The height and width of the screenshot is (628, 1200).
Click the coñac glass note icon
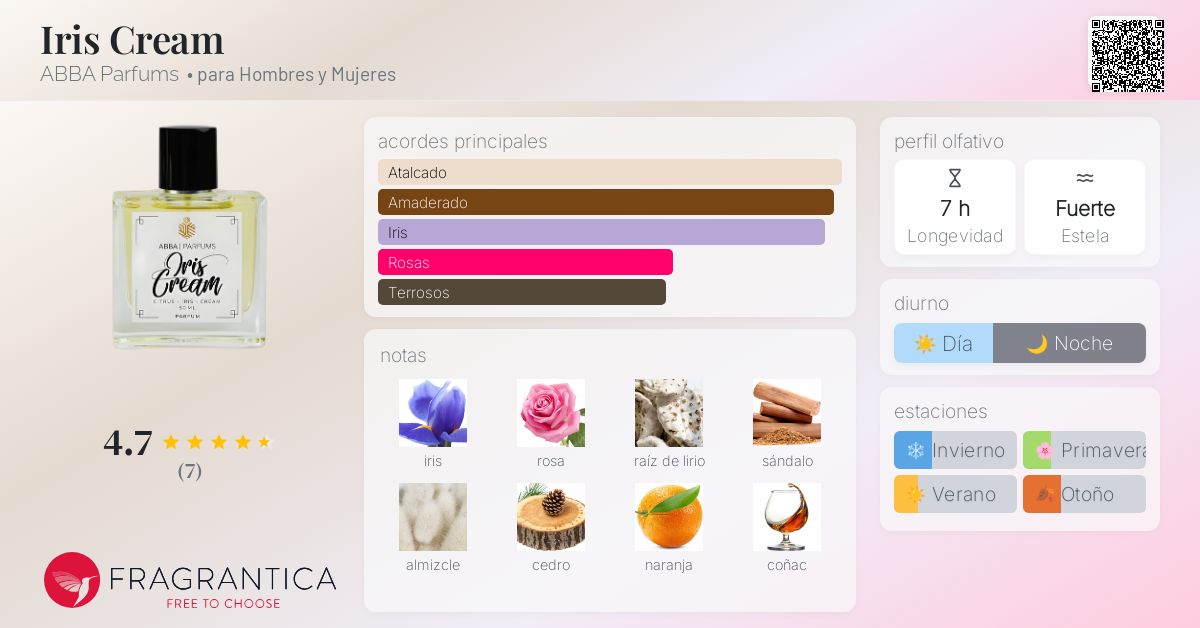[x=787, y=517]
